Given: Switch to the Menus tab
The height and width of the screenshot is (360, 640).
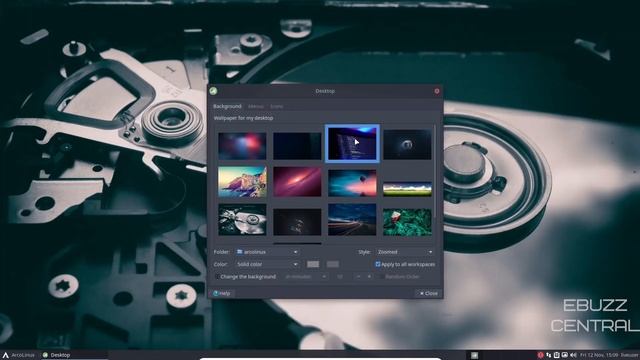Looking at the screenshot, I should [x=256, y=107].
